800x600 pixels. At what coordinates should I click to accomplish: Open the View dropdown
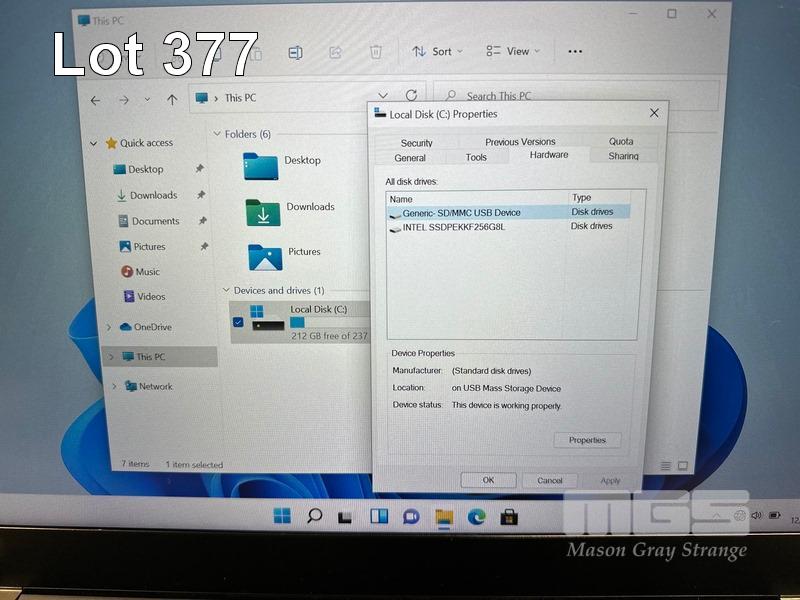[x=512, y=52]
